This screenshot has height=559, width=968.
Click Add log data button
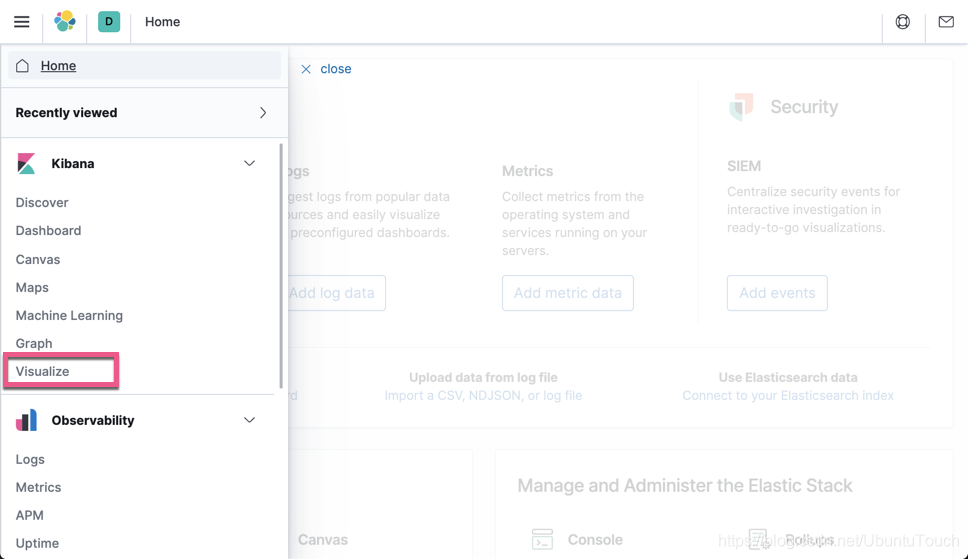pyautogui.click(x=336, y=293)
